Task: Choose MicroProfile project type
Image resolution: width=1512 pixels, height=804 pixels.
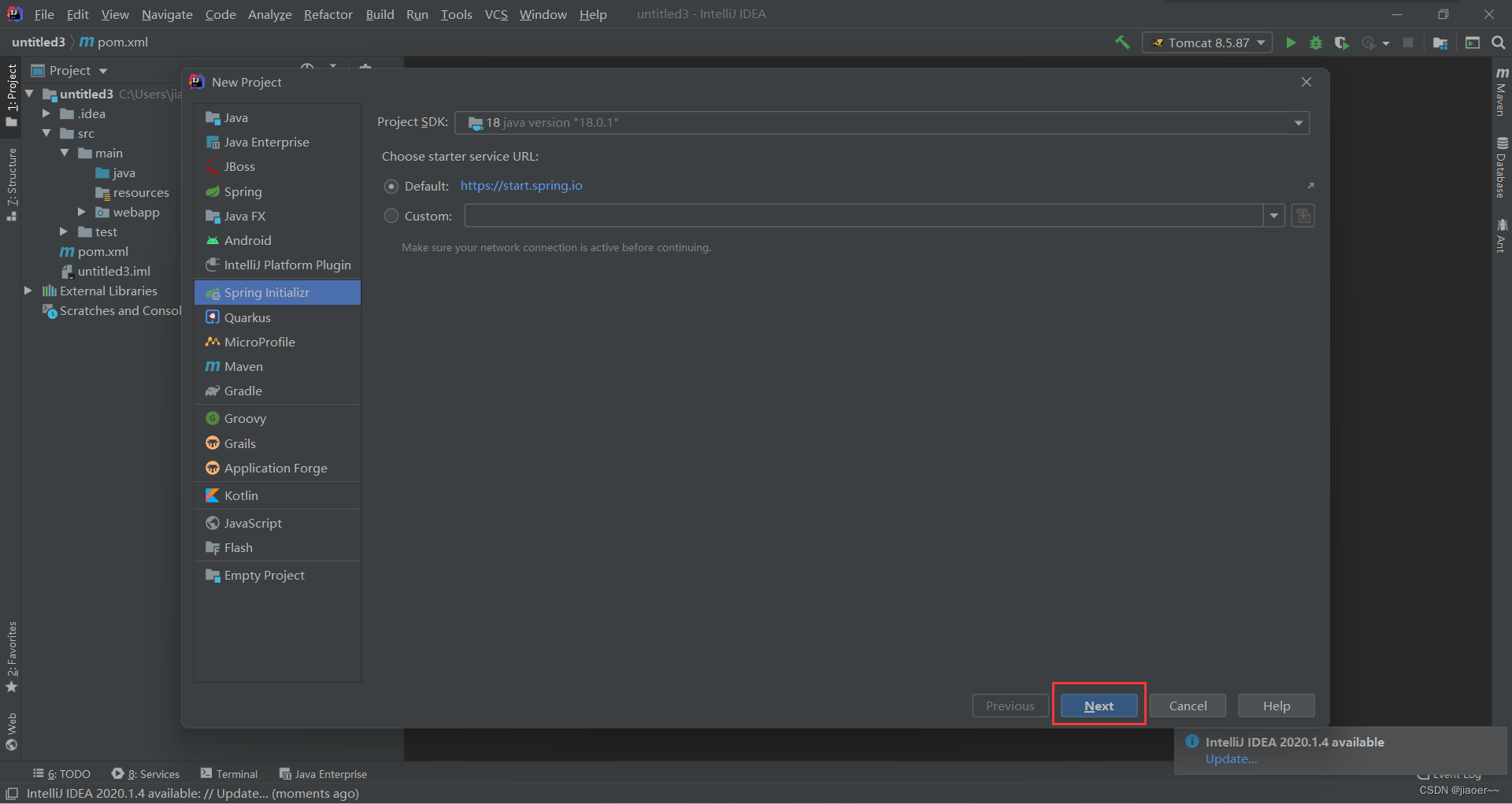Action: click(277, 342)
